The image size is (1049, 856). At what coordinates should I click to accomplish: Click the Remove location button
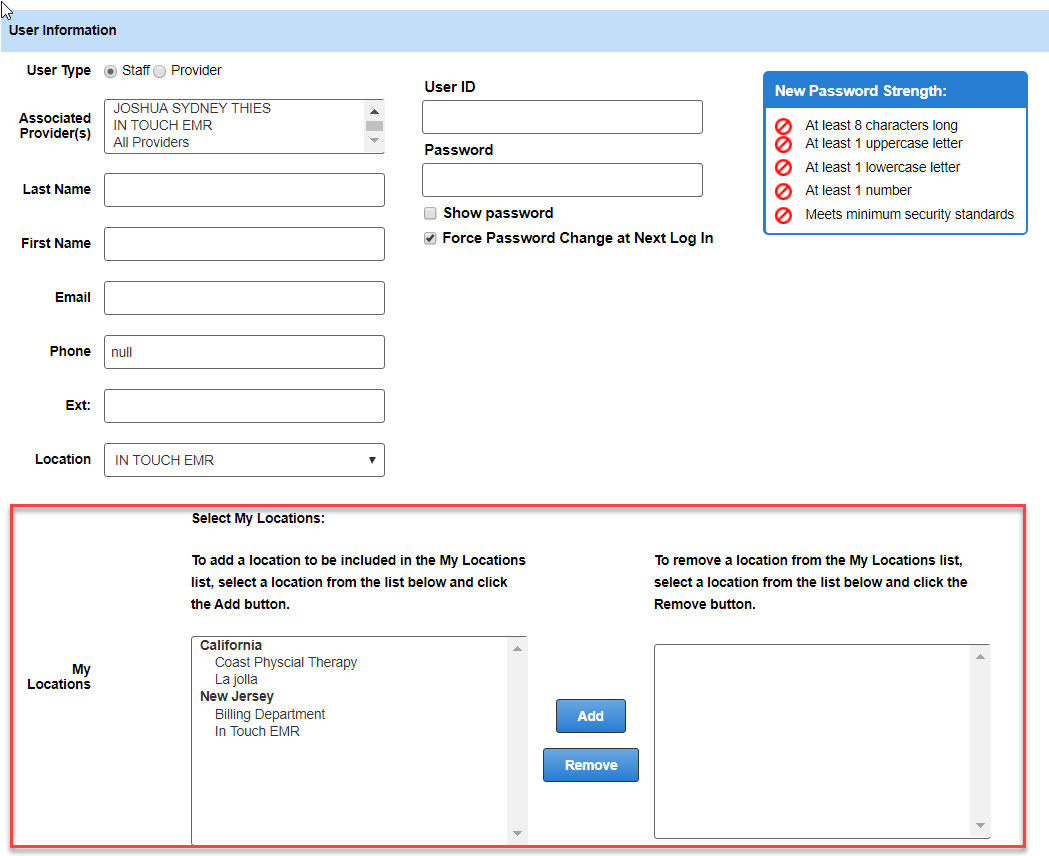tap(590, 765)
